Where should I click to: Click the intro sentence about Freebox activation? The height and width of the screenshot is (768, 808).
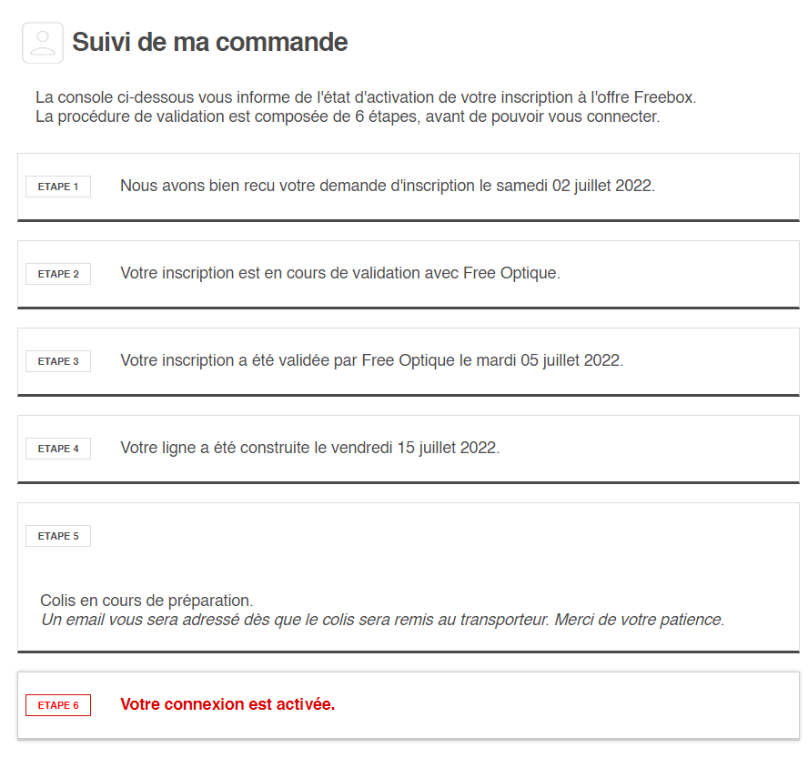[366, 97]
